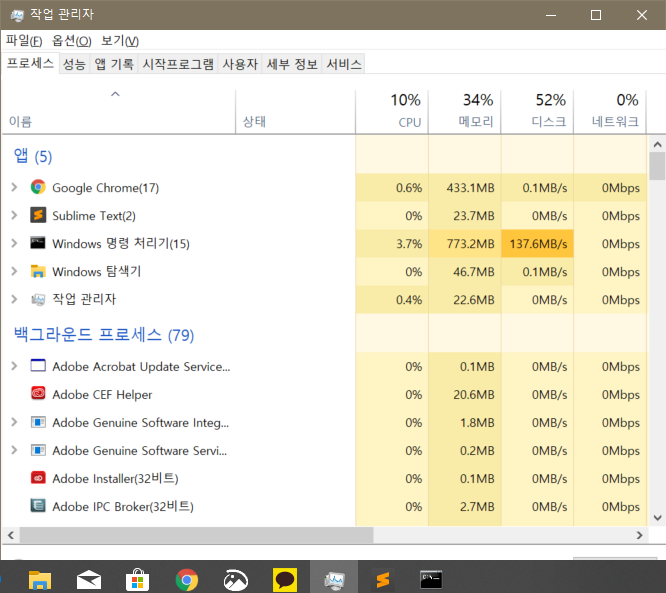Screen dimensions: 666x593
Task: Switch to the 서비스 tab
Action: 344,64
